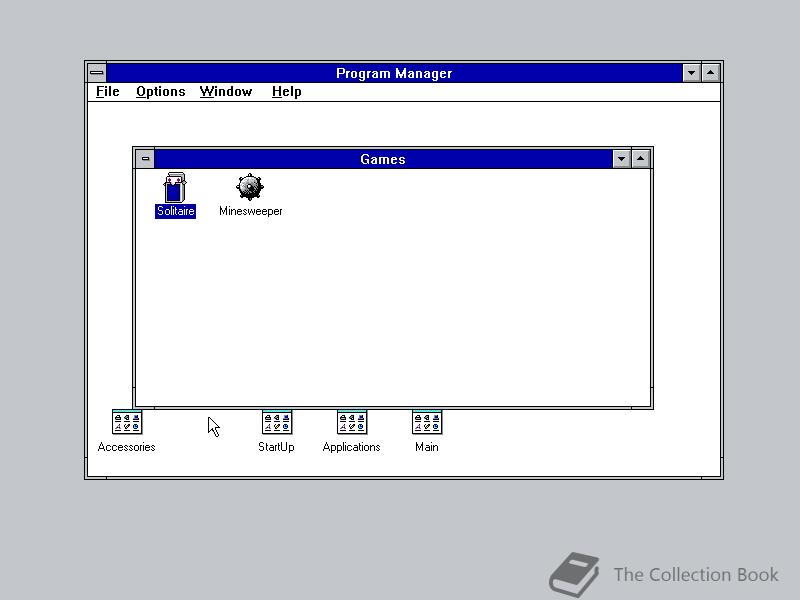Click the Program Manager title bar
800x600 pixels.
click(394, 73)
